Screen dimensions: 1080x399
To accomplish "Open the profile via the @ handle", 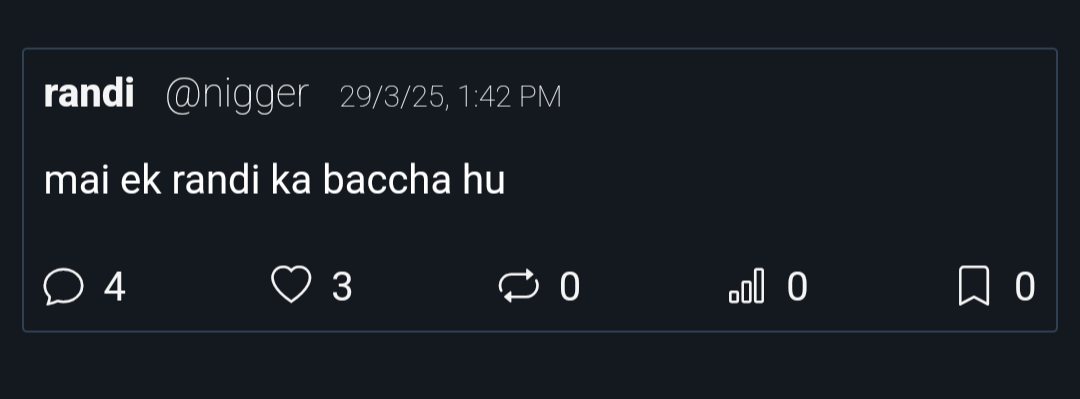I will click(x=237, y=96).
